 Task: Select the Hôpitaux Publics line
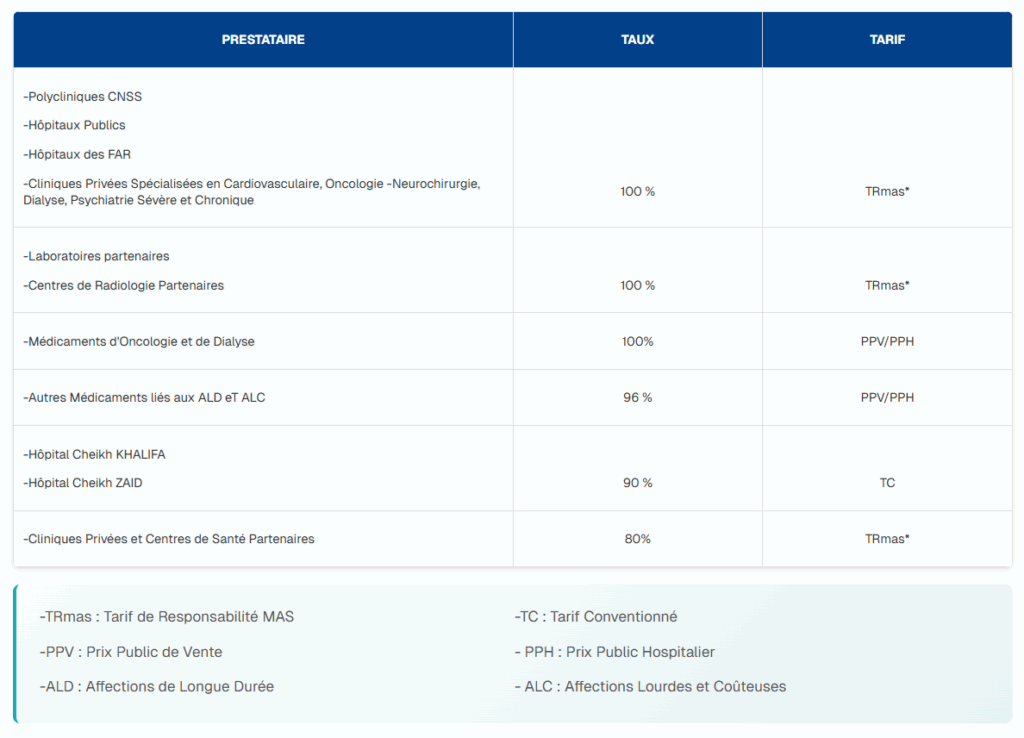point(75,126)
